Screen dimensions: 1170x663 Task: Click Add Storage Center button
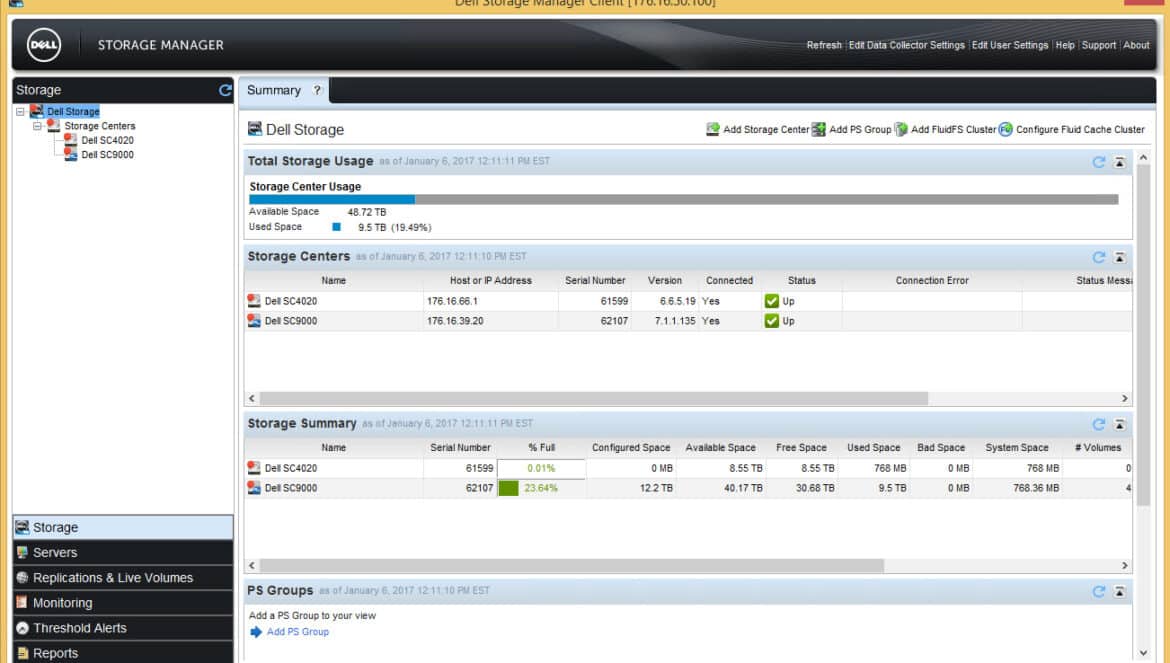point(757,130)
